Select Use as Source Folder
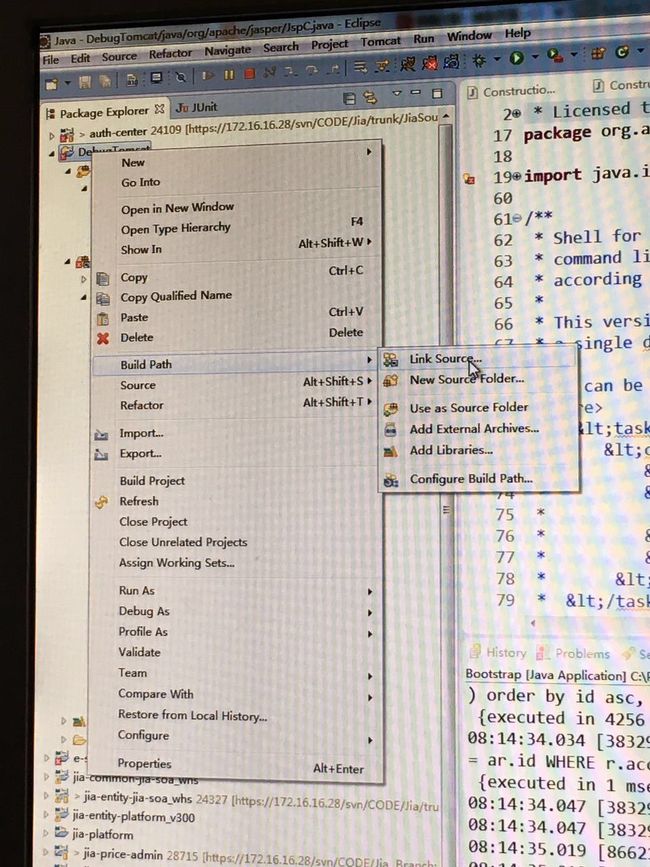Screen dimensions: 650x867 479,408
